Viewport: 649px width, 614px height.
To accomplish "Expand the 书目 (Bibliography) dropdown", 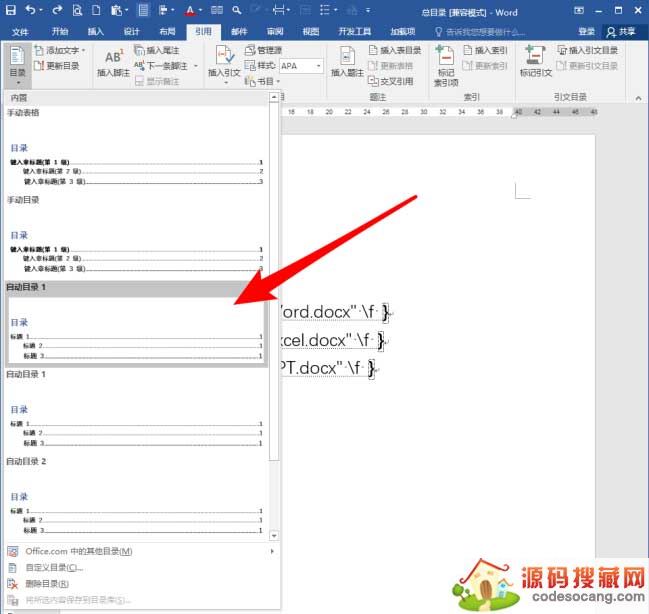I will click(265, 82).
